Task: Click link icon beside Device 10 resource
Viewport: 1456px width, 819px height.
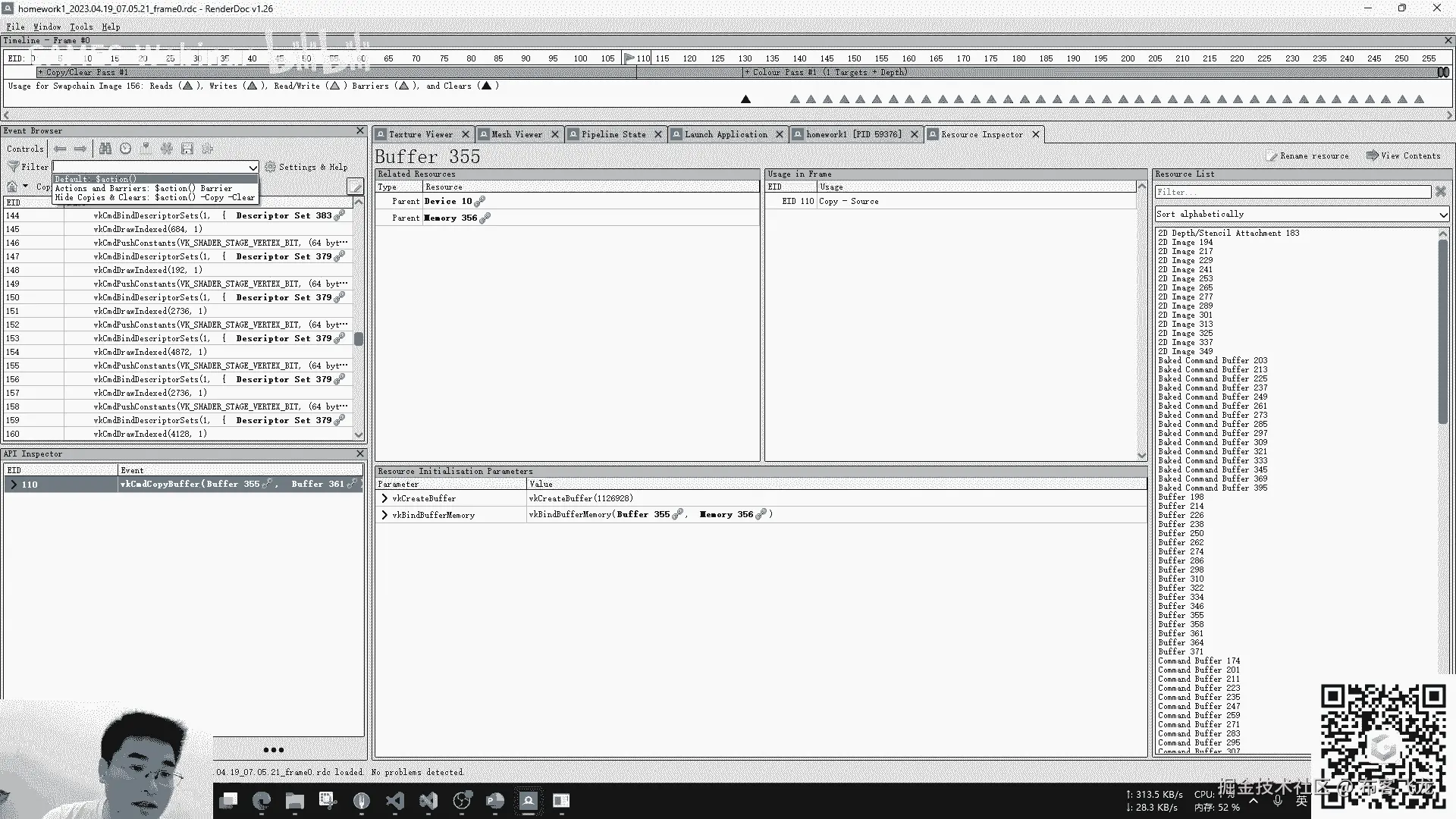Action: (x=479, y=202)
